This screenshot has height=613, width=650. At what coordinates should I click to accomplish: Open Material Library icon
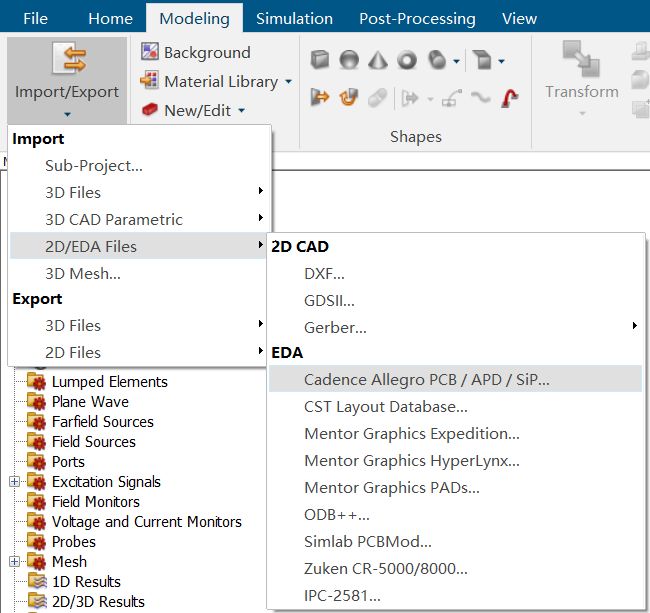(x=149, y=81)
